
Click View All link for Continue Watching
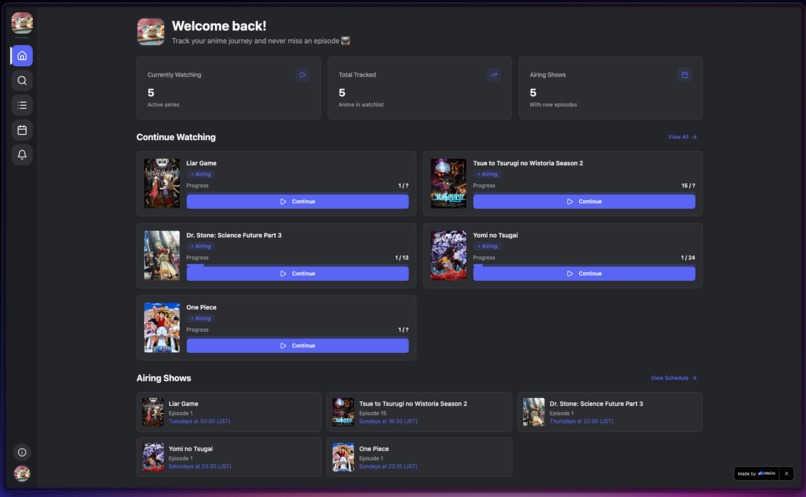682,137
